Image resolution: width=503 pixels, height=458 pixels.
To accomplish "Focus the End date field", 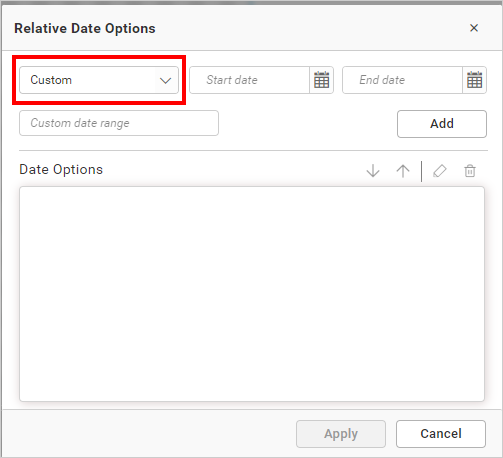I will 402,80.
